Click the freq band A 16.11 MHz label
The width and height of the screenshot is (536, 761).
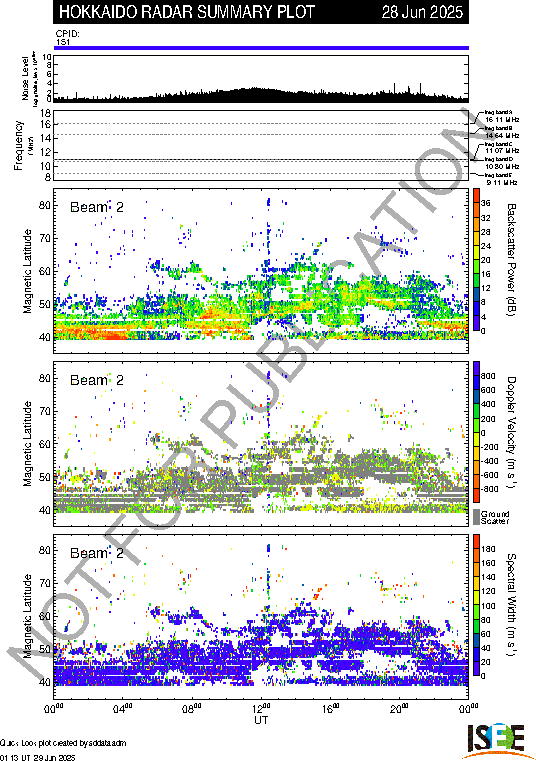pyautogui.click(x=502, y=116)
